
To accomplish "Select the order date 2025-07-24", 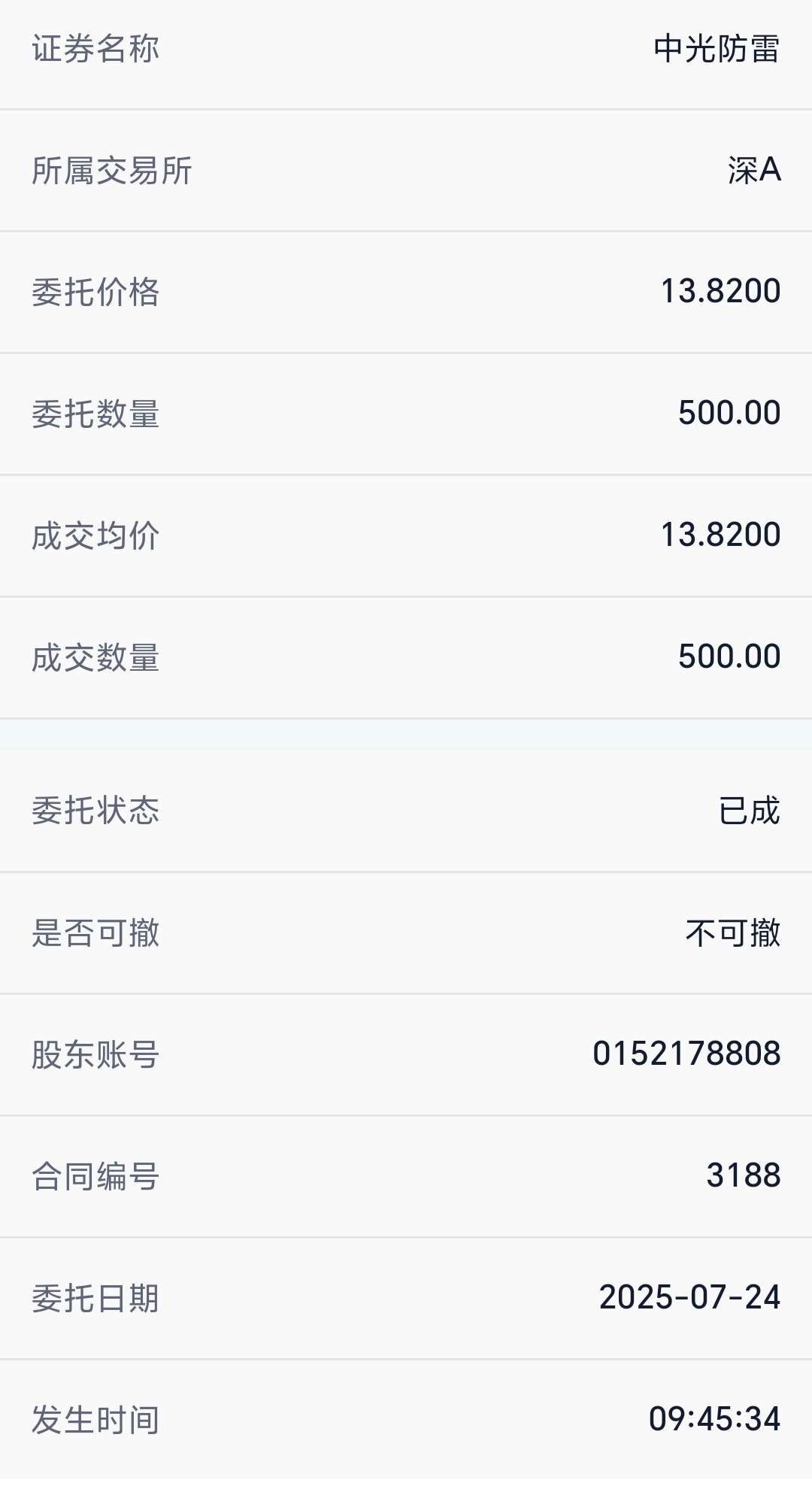I will click(x=689, y=1298).
